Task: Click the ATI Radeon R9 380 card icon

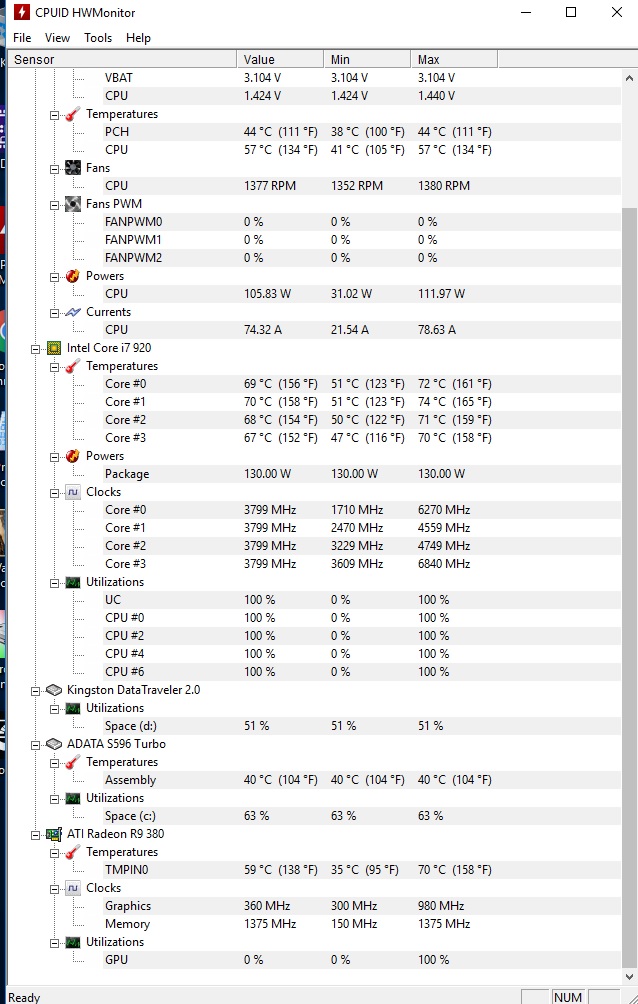Action: click(x=54, y=834)
